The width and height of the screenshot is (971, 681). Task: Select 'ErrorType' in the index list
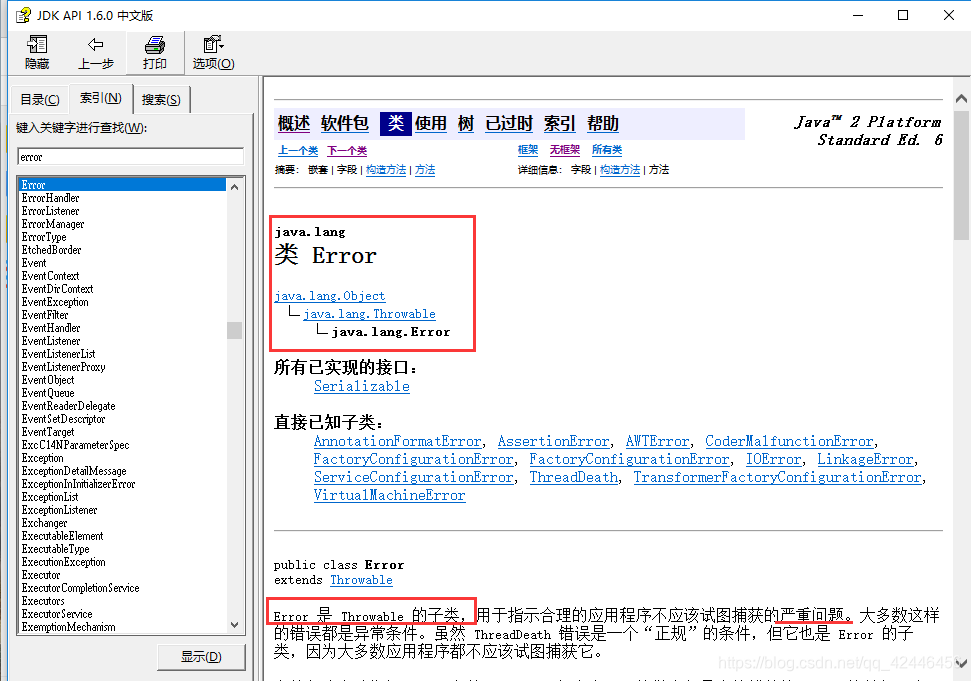pyautogui.click(x=44, y=236)
